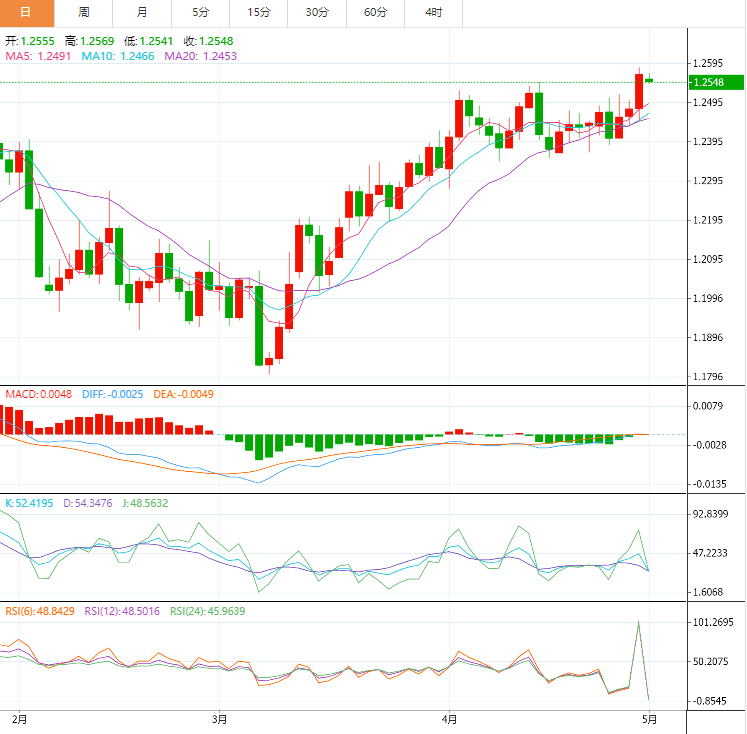Open the 30分 timeframe tab
The image size is (747, 734).
[317, 13]
